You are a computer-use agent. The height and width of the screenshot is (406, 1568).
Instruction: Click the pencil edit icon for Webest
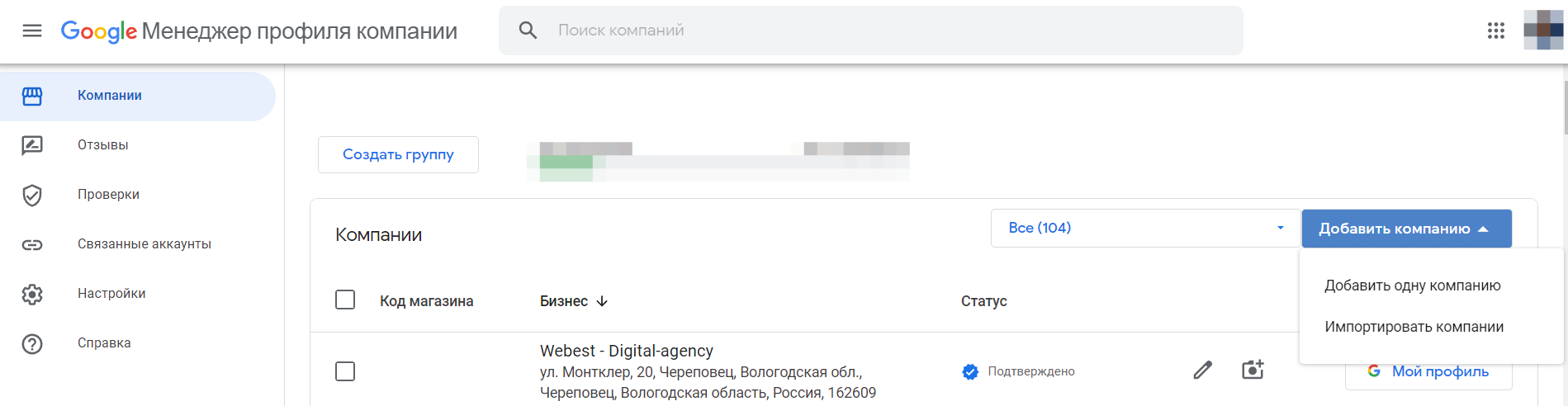pyautogui.click(x=1203, y=371)
